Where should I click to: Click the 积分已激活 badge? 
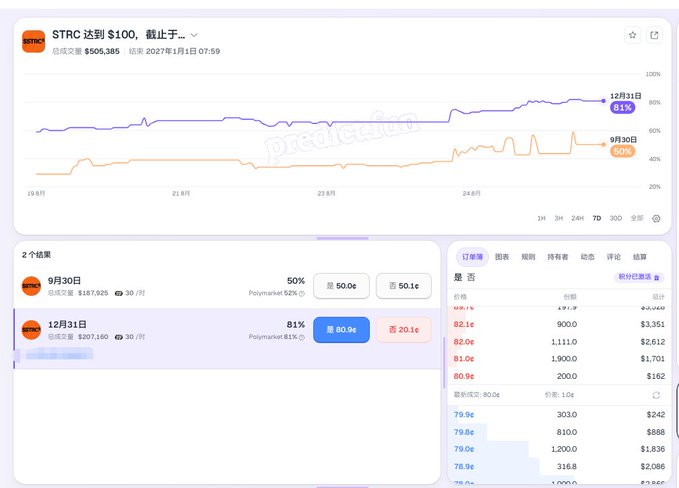[x=639, y=277]
